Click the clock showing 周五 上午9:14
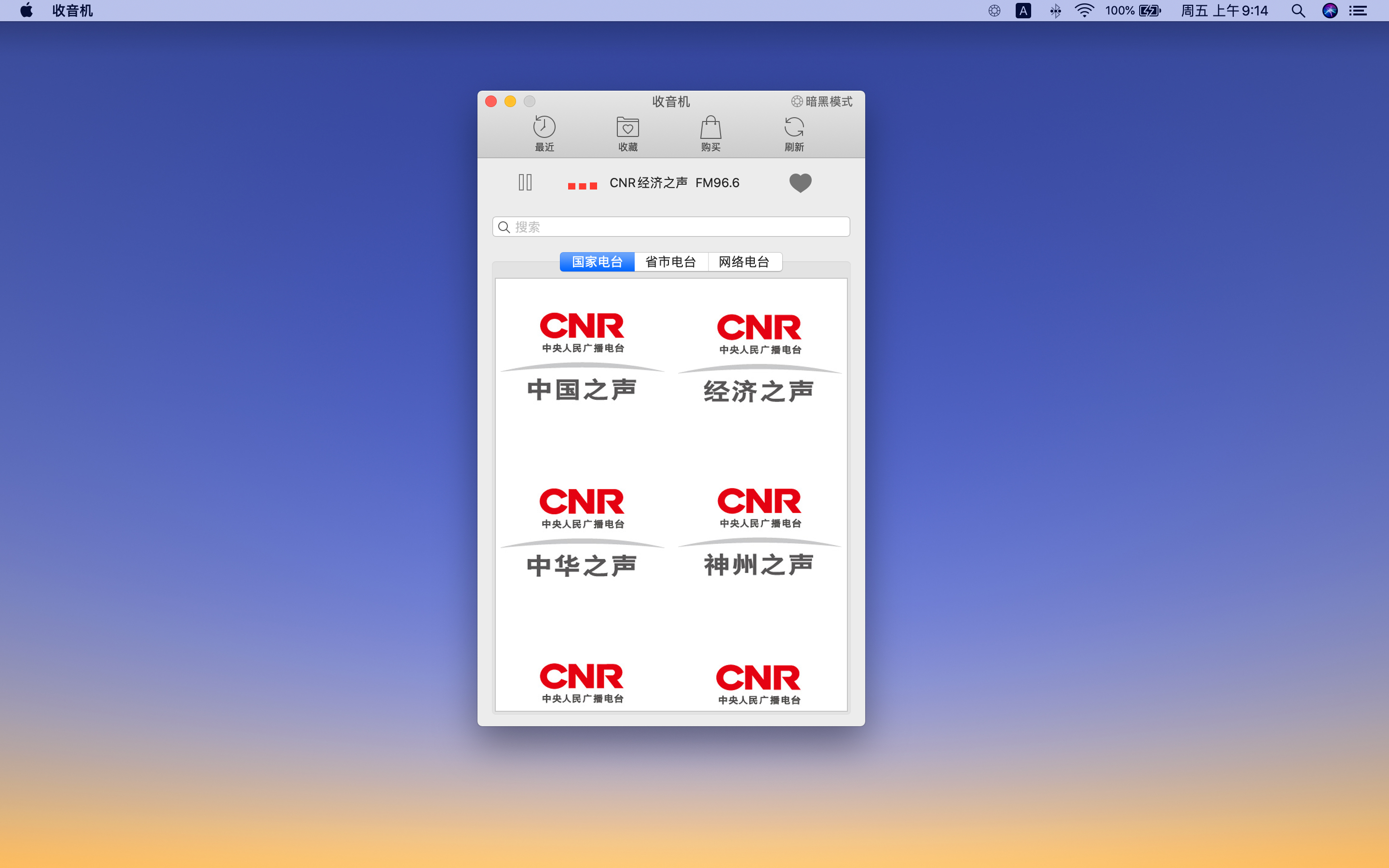The height and width of the screenshot is (868, 1389). pos(1224,10)
